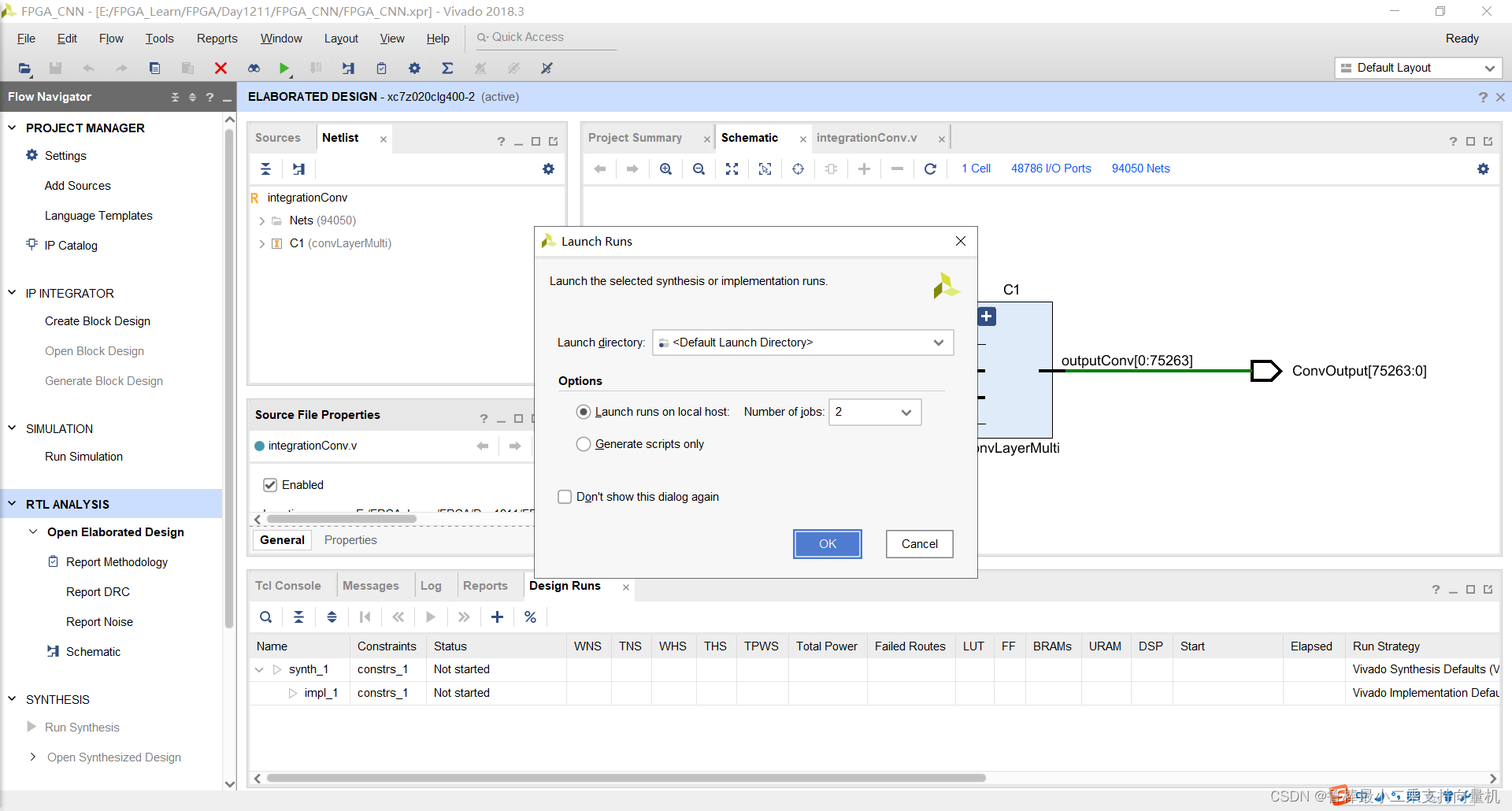Screen dimensions: 1512x811
Task: Click the Design Runs add plus icon
Action: tap(497, 617)
